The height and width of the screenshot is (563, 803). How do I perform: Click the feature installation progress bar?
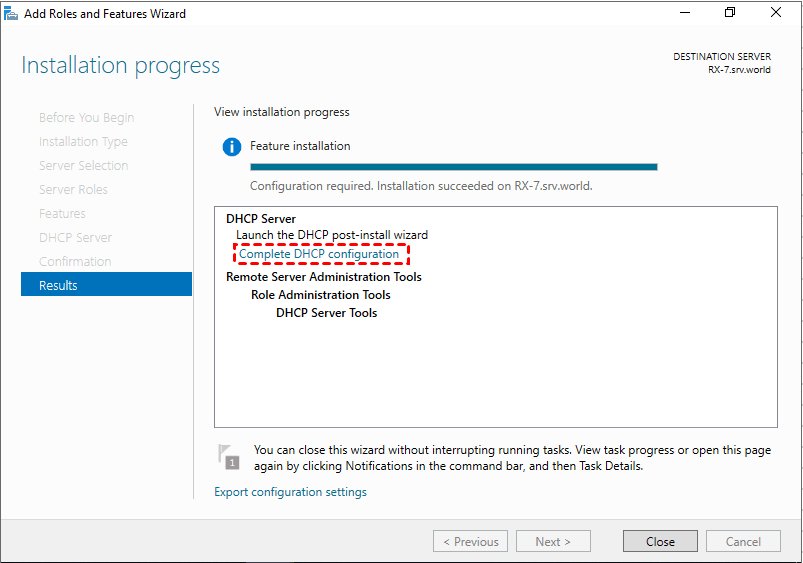tap(453, 167)
